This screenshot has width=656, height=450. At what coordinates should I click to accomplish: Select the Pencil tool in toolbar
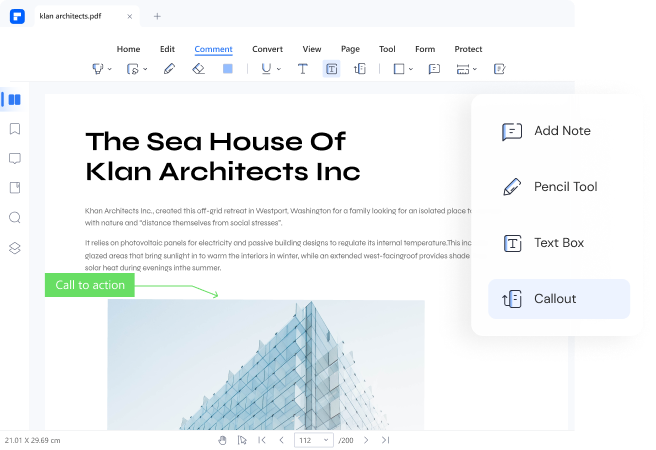tap(169, 69)
